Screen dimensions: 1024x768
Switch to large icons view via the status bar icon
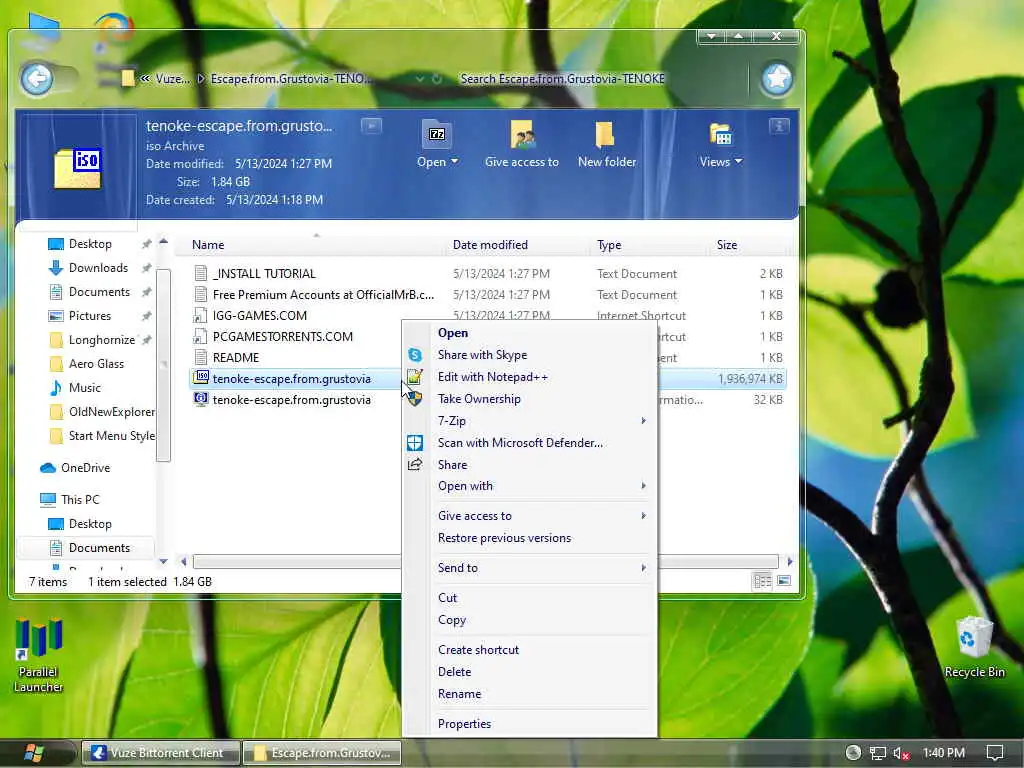(784, 581)
